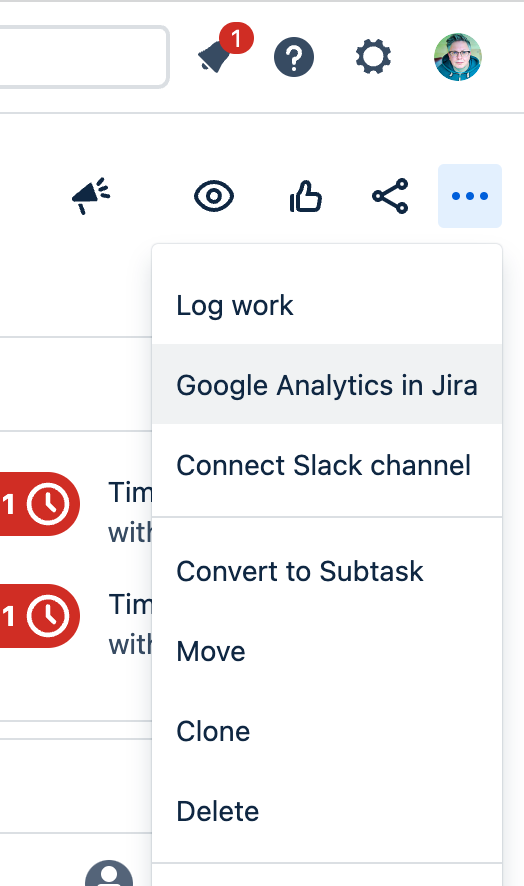Click the megaphone feedback icon

[91, 196]
